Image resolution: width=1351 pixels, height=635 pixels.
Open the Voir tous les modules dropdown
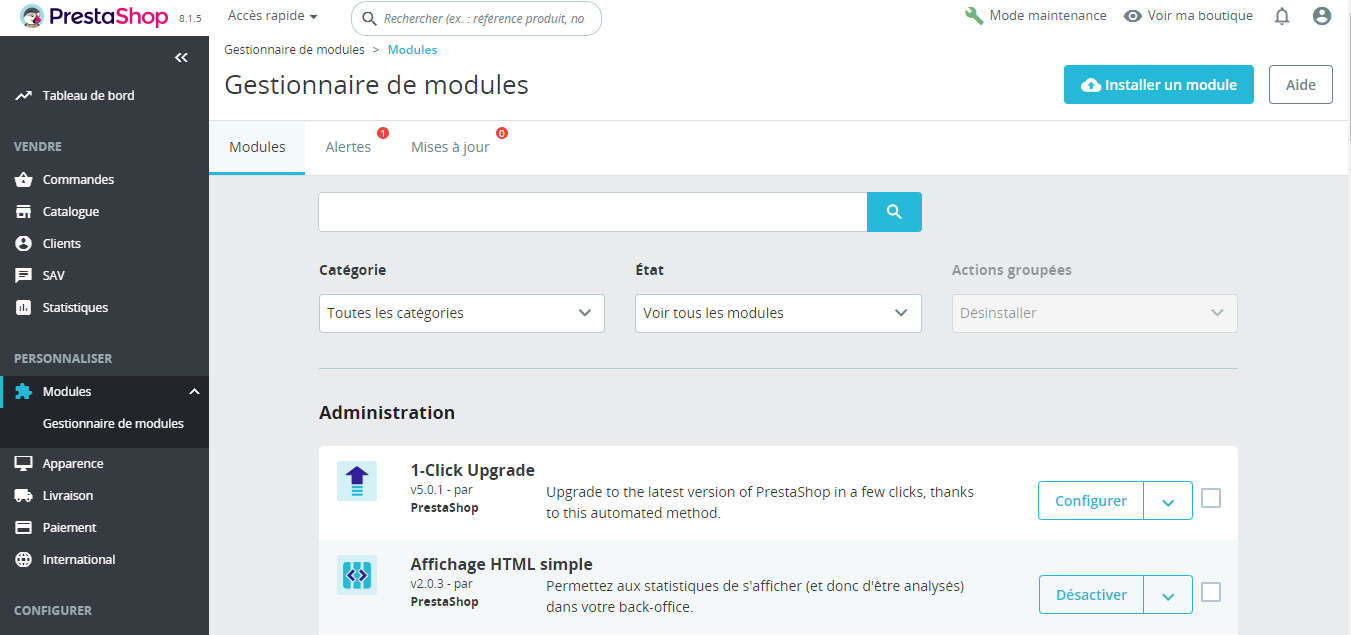coord(778,313)
